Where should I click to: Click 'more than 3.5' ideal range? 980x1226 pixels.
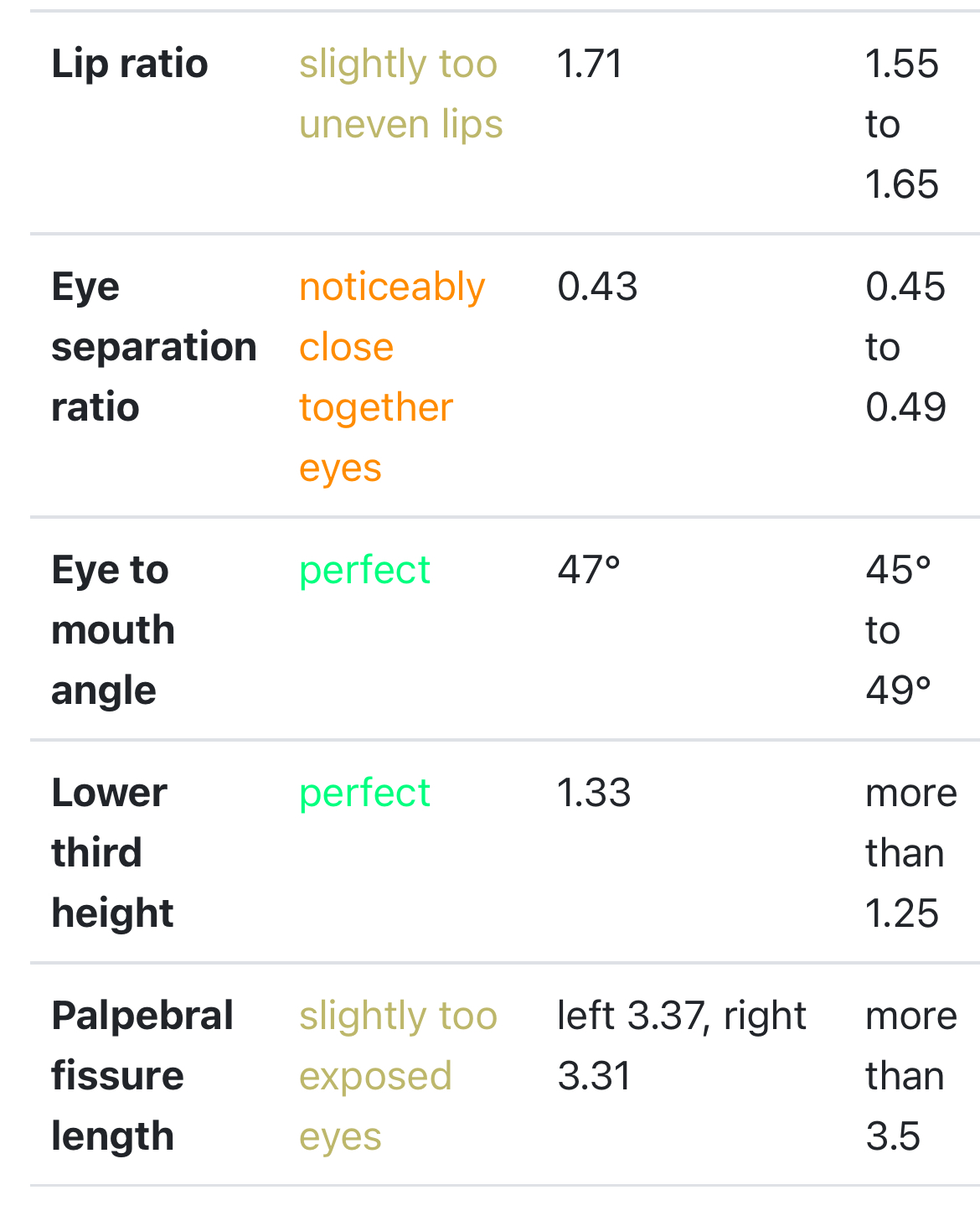[910, 1076]
